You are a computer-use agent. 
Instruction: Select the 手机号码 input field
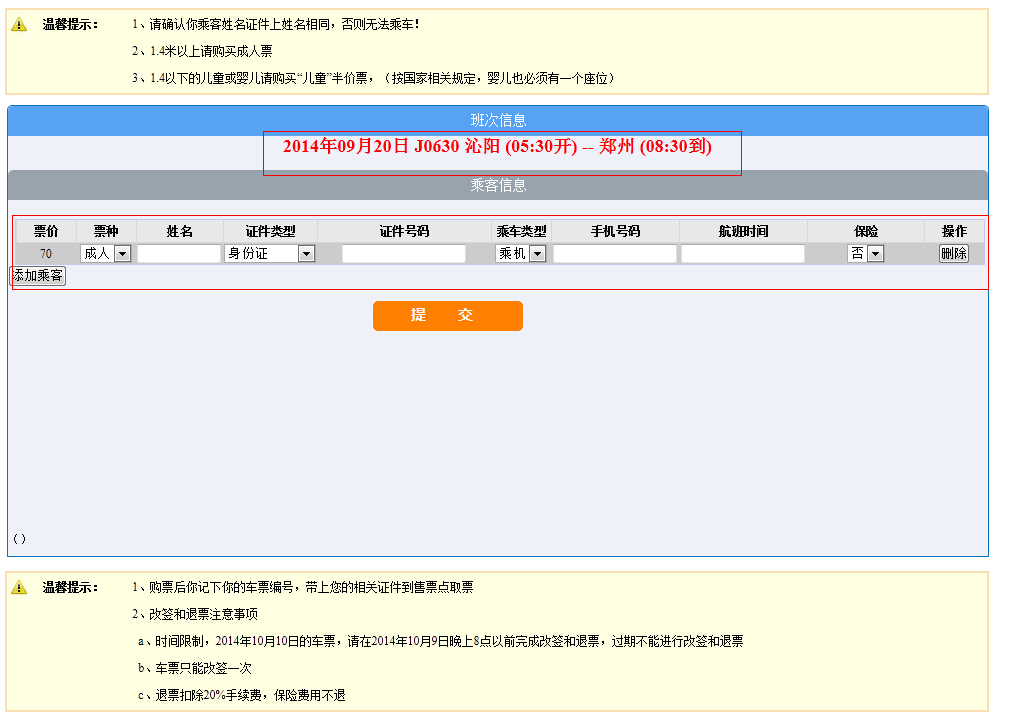(615, 254)
